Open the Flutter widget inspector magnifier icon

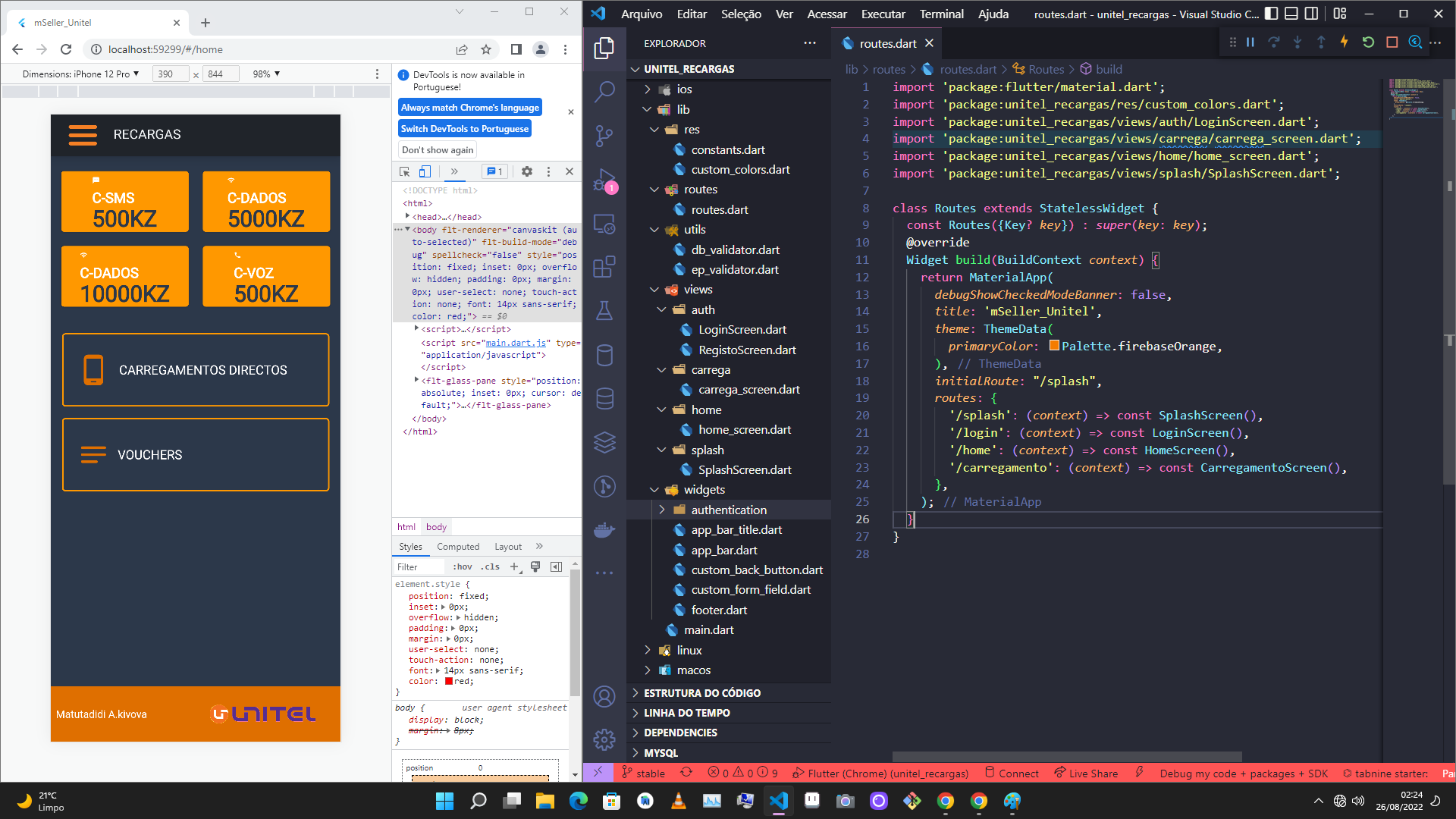[x=1415, y=42]
